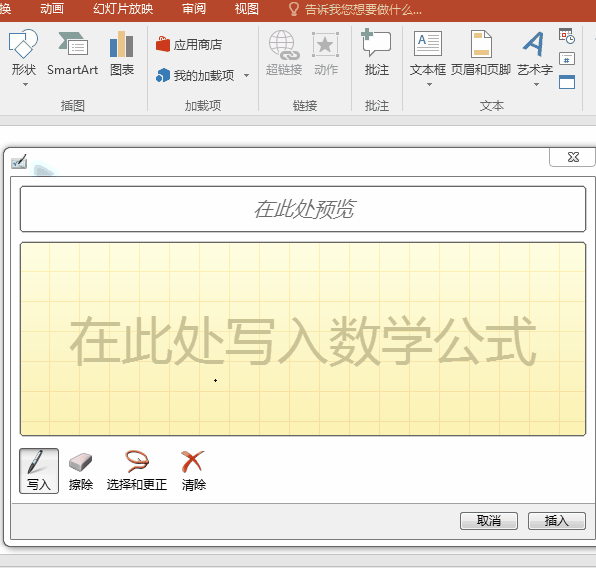Click the equation preview area

tap(303, 209)
